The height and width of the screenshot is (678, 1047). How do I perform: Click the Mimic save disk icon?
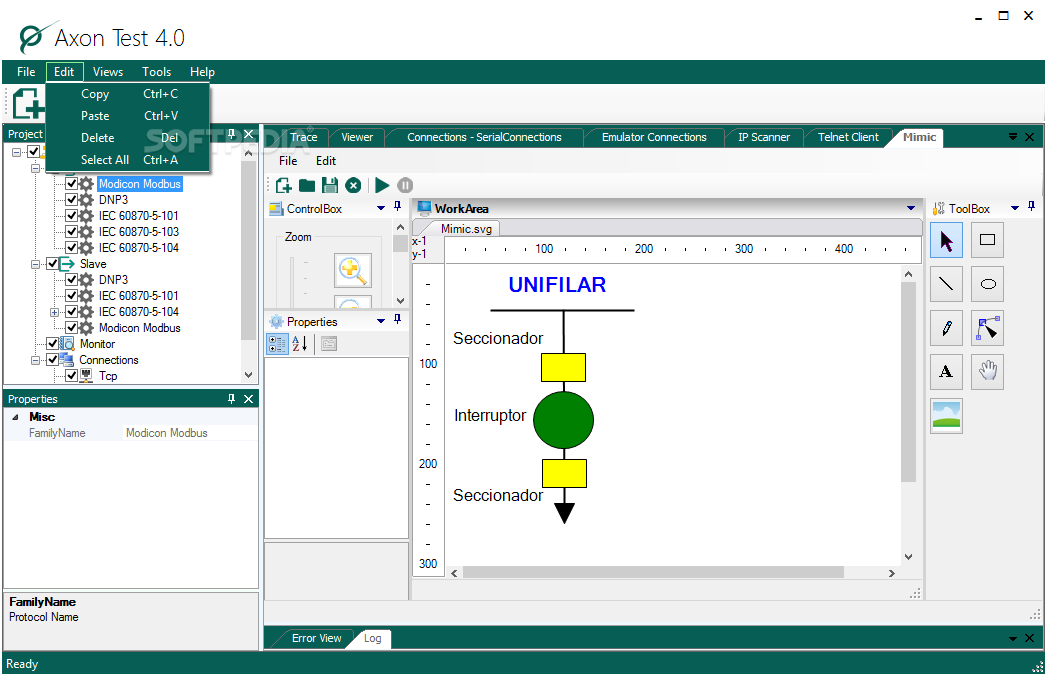pos(330,185)
